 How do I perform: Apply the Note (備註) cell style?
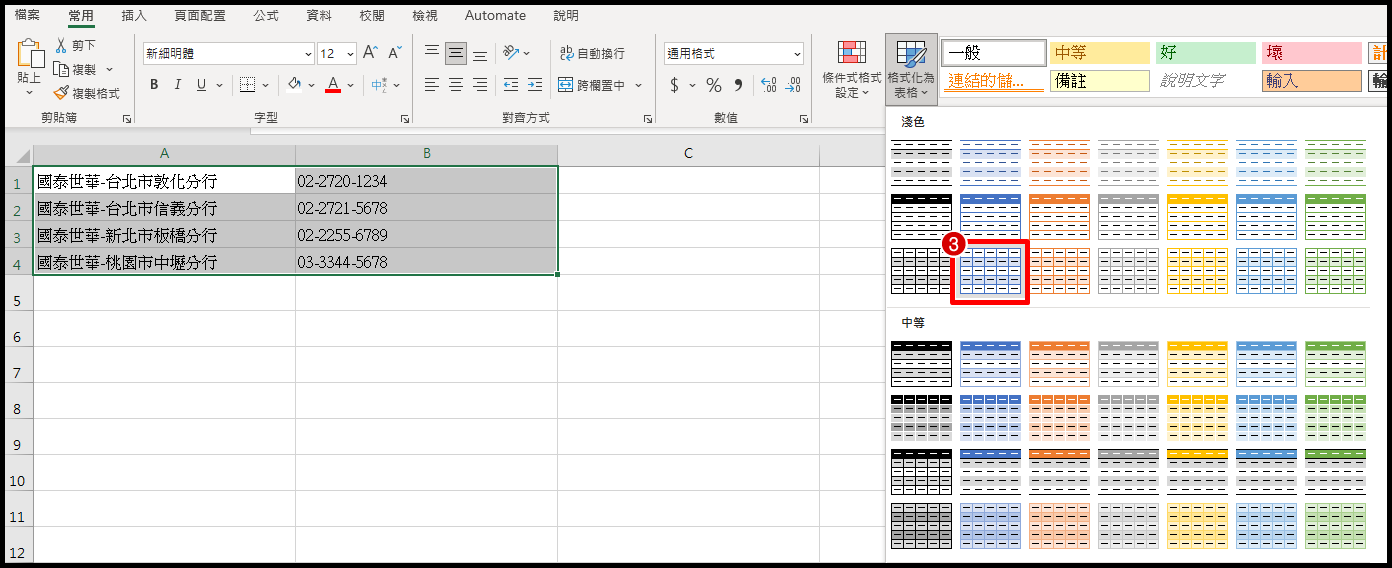(x=1100, y=81)
